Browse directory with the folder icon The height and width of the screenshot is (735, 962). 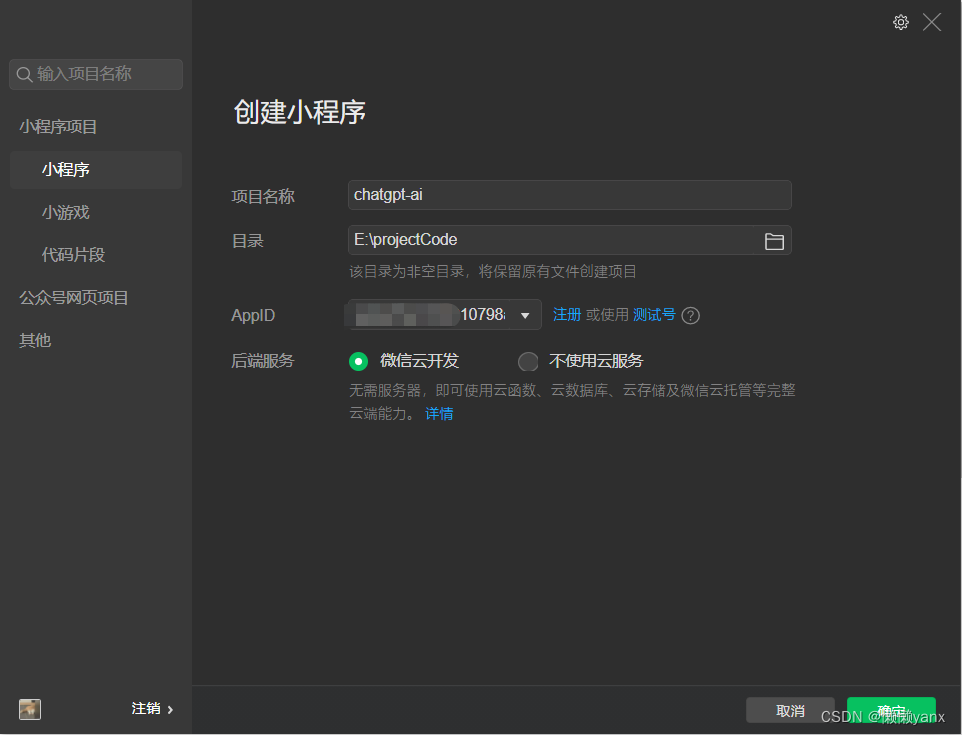click(x=774, y=241)
